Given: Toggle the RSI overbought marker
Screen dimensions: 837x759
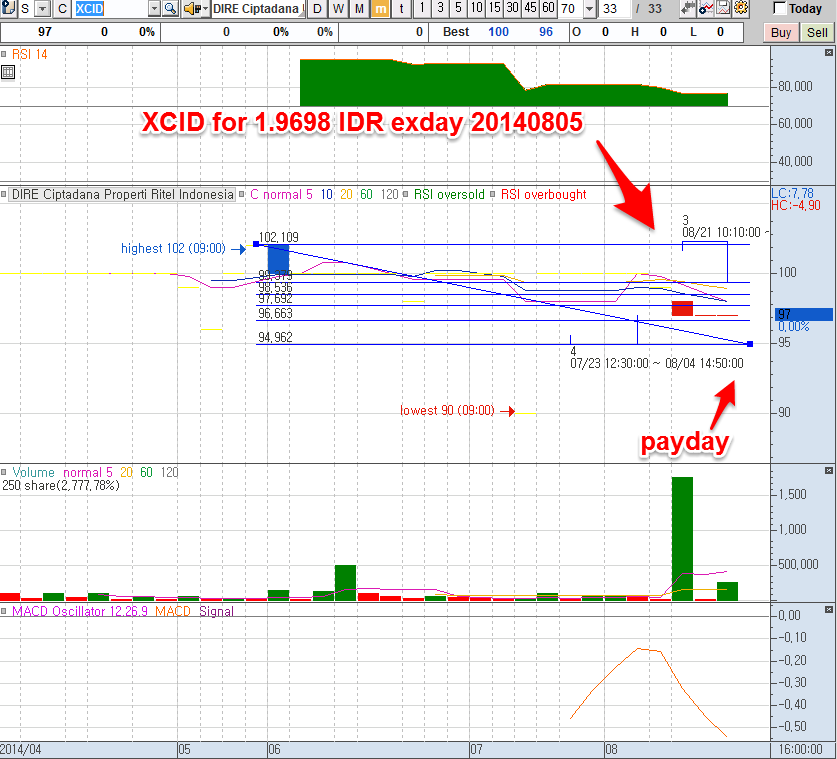Looking at the screenshot, I should [493, 194].
